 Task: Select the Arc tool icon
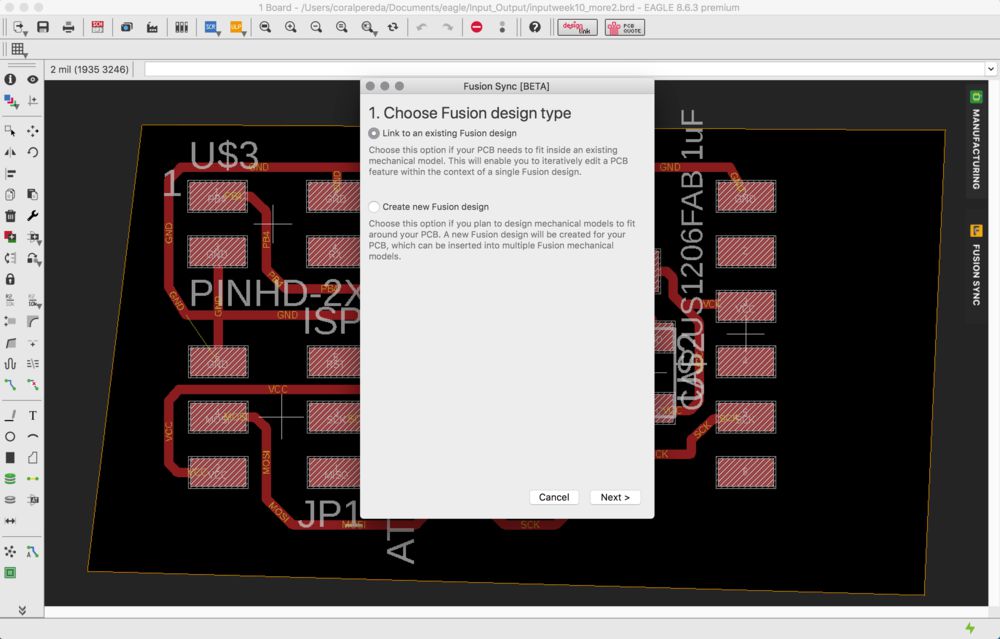(x=33, y=436)
